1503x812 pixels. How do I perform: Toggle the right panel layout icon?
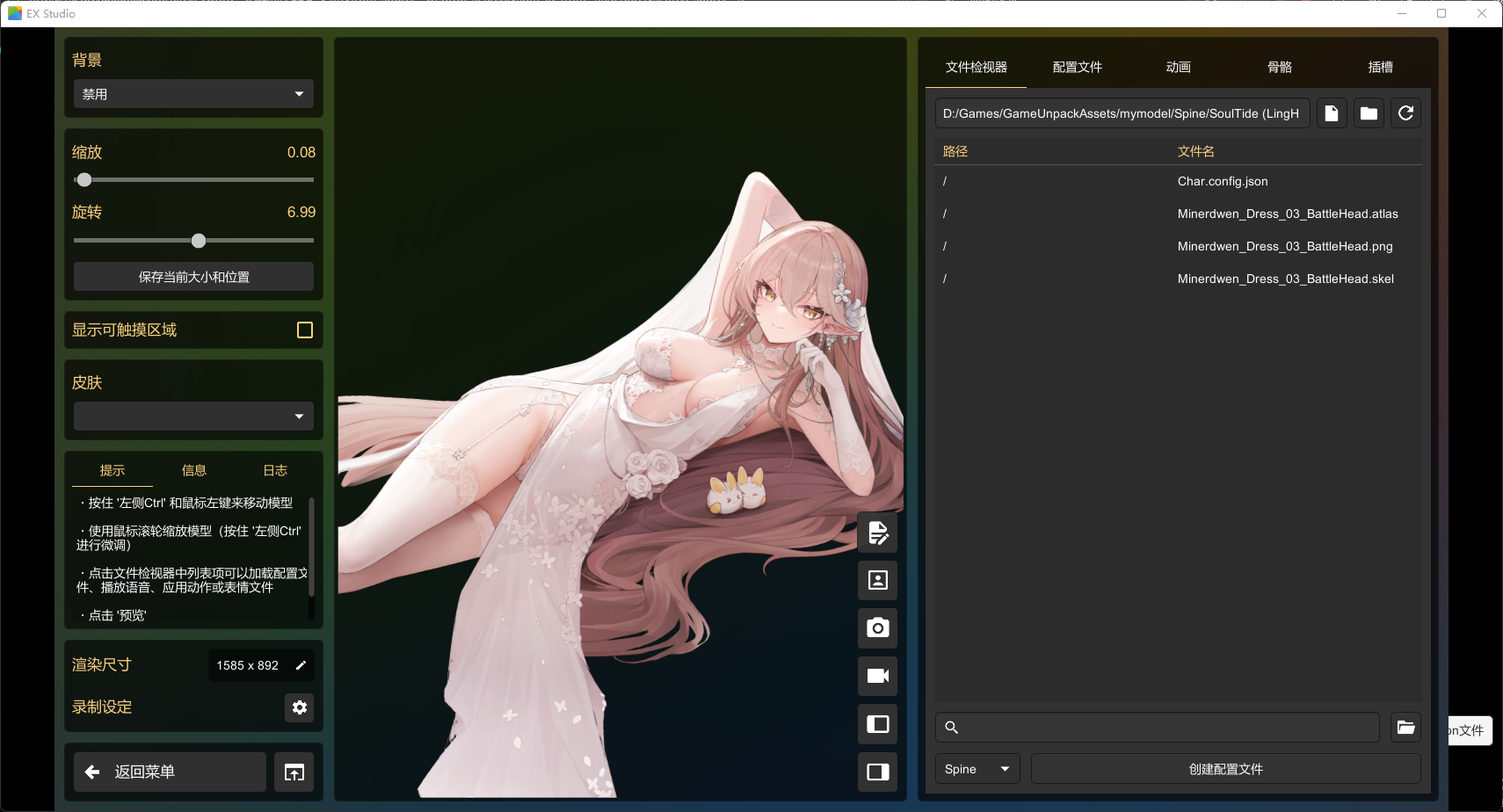point(877,772)
